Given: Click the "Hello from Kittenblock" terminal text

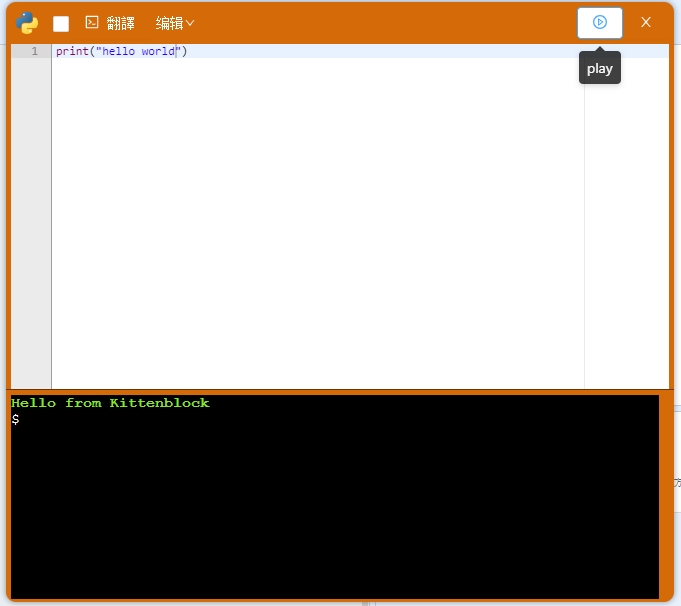Looking at the screenshot, I should coord(110,403).
